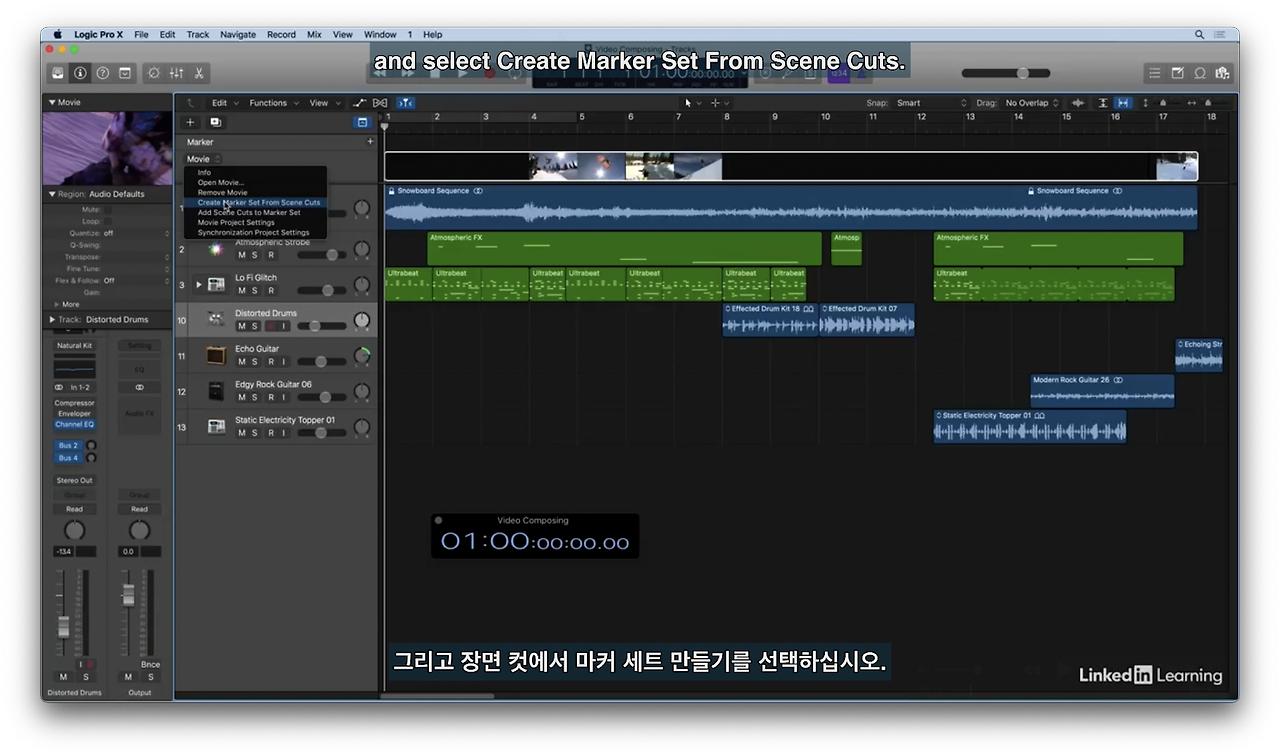Click the Compressor plug-in slot
Image resolution: width=1280 pixels, height=756 pixels.
coord(74,403)
